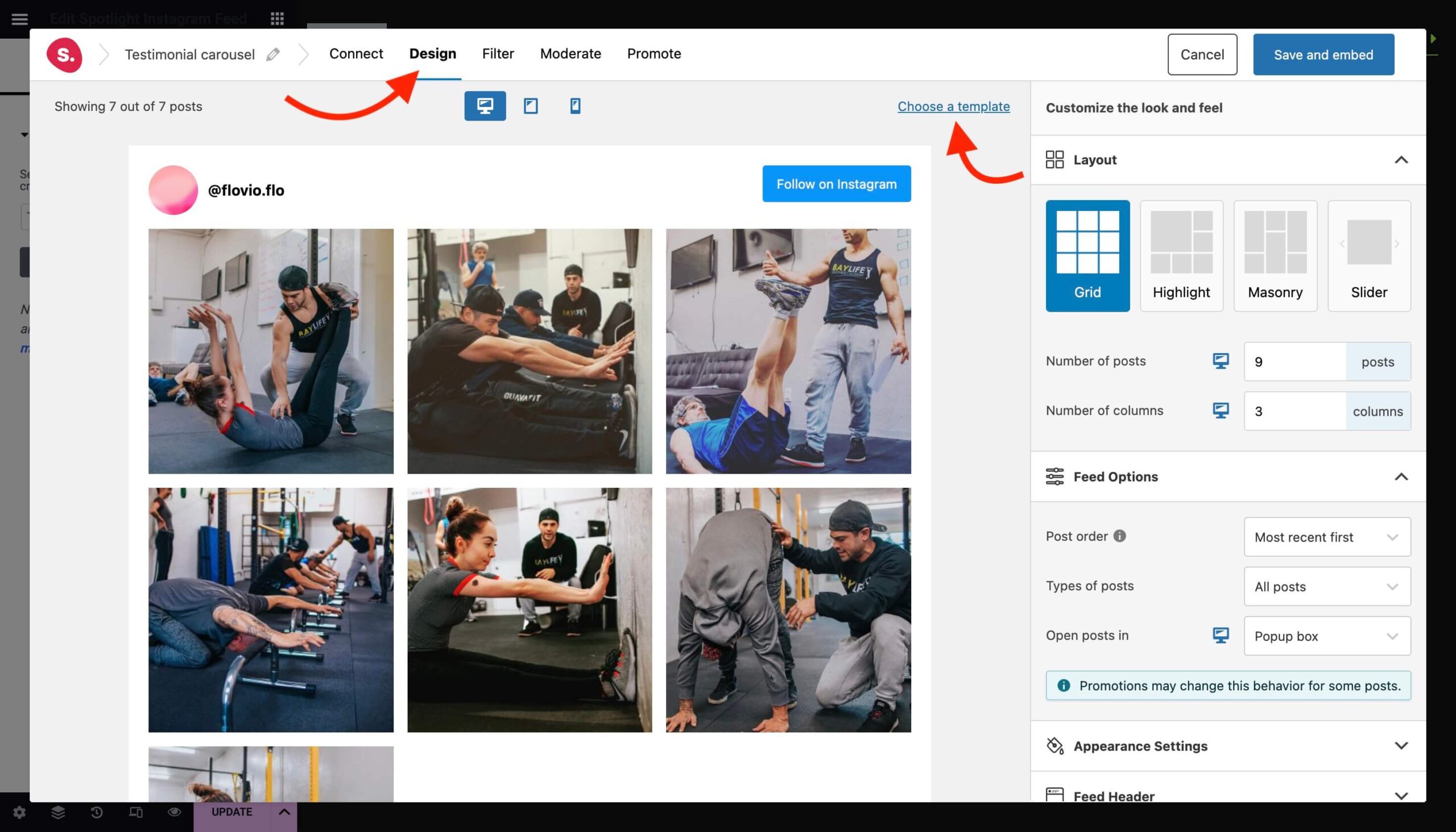
Task: Click the Feed Header section icon
Action: pyautogui.click(x=1054, y=795)
